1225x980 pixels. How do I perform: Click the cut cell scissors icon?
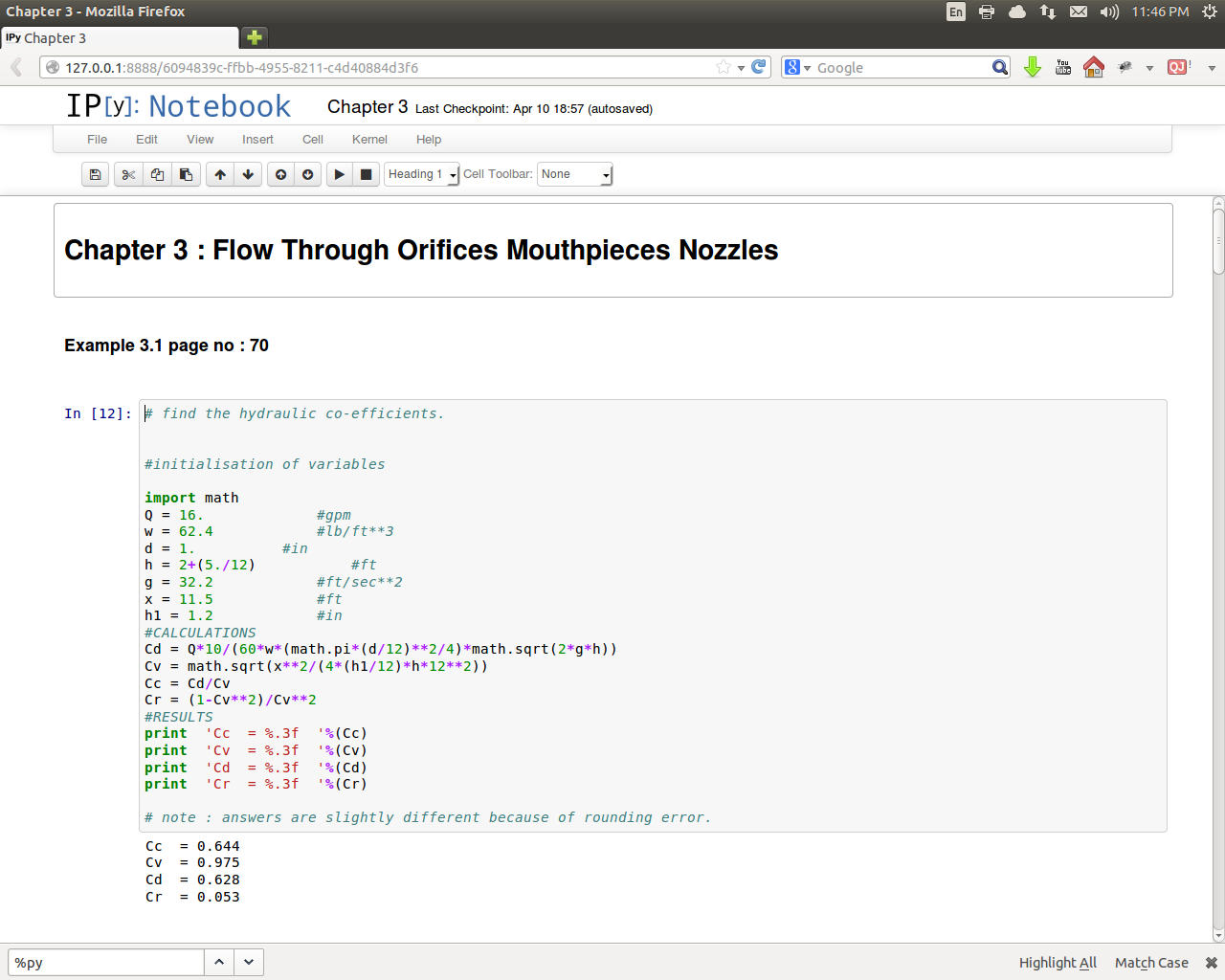128,174
